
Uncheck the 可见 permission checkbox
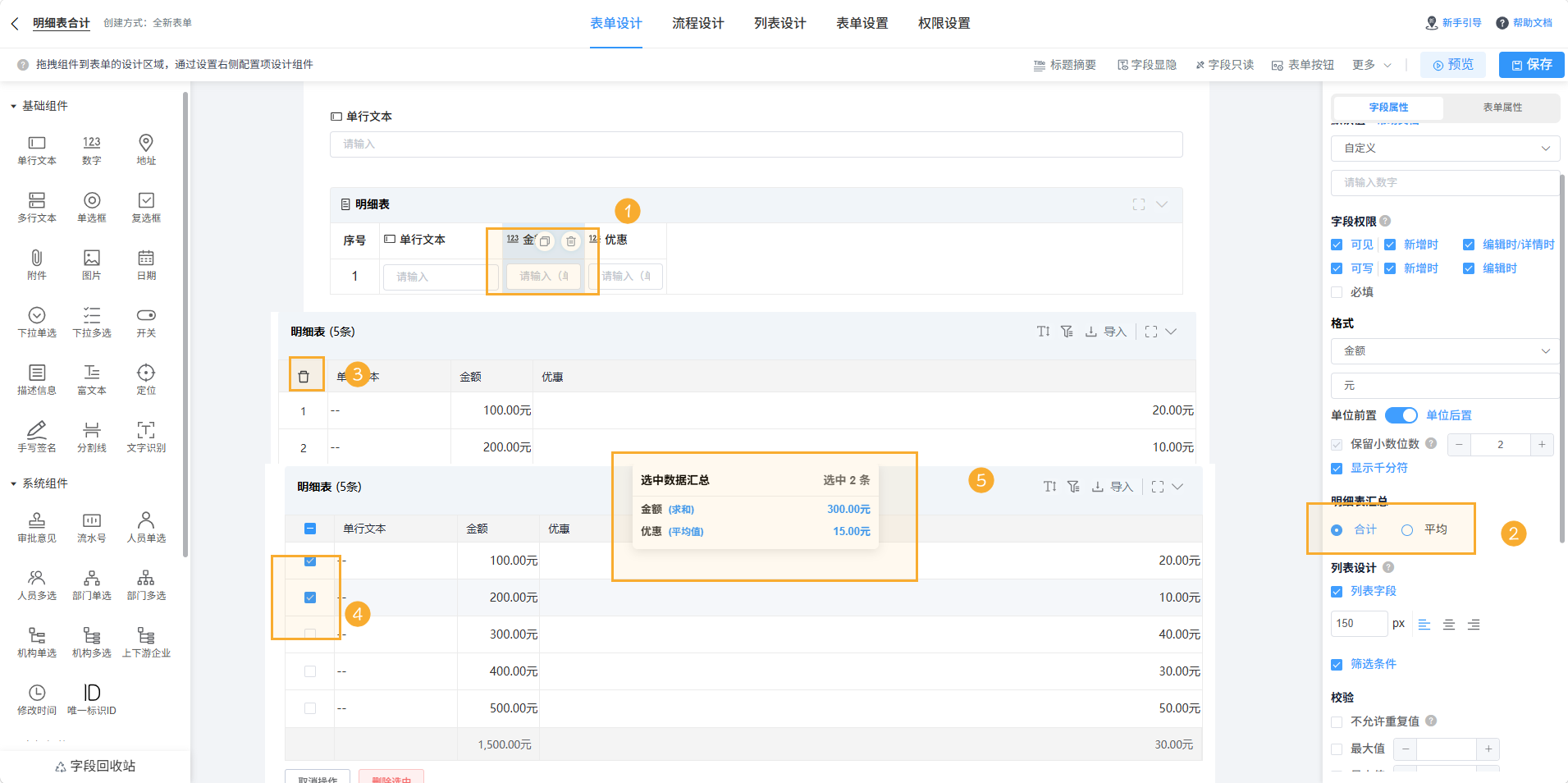[1337, 245]
